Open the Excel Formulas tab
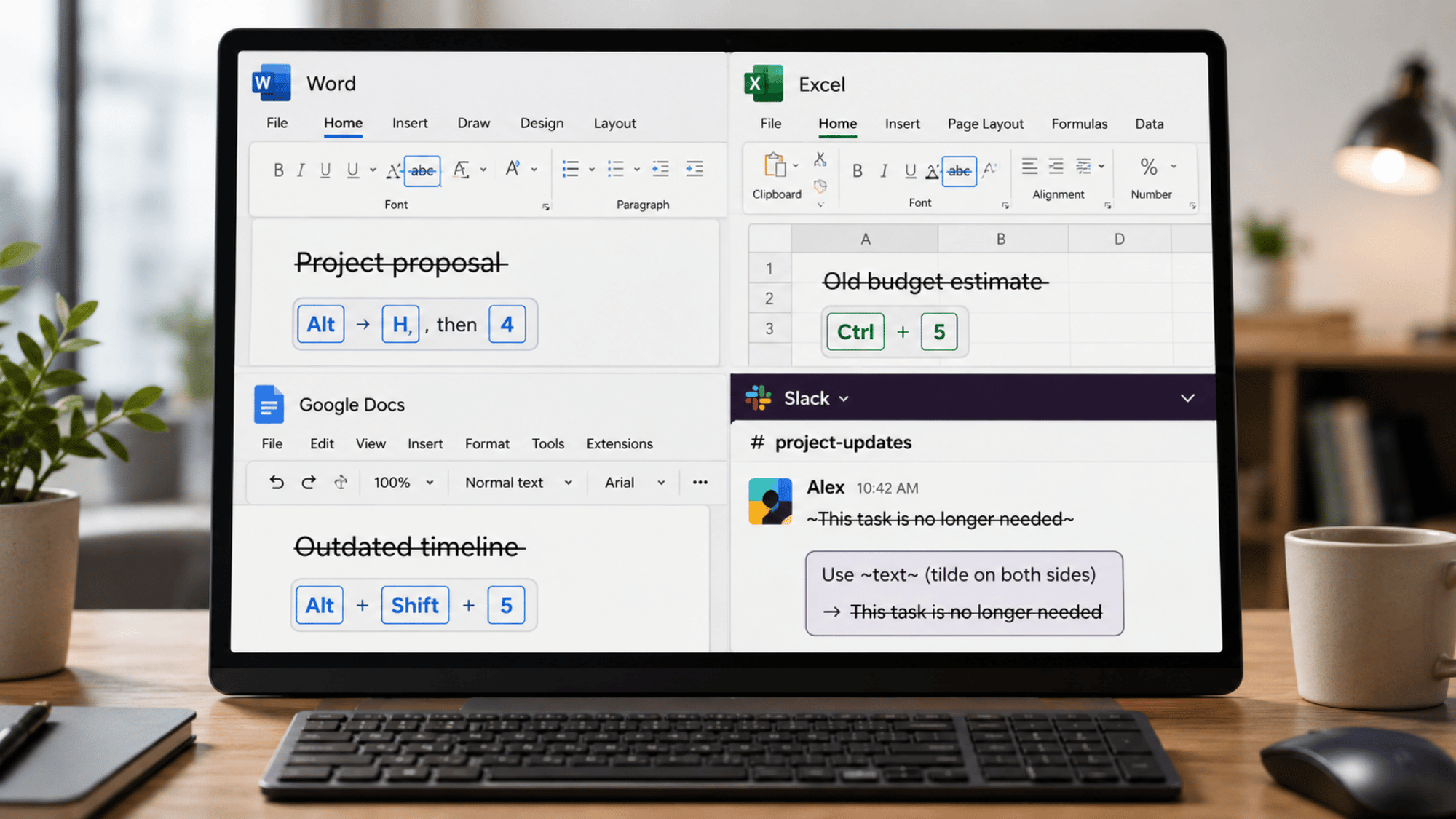 [x=1079, y=124]
